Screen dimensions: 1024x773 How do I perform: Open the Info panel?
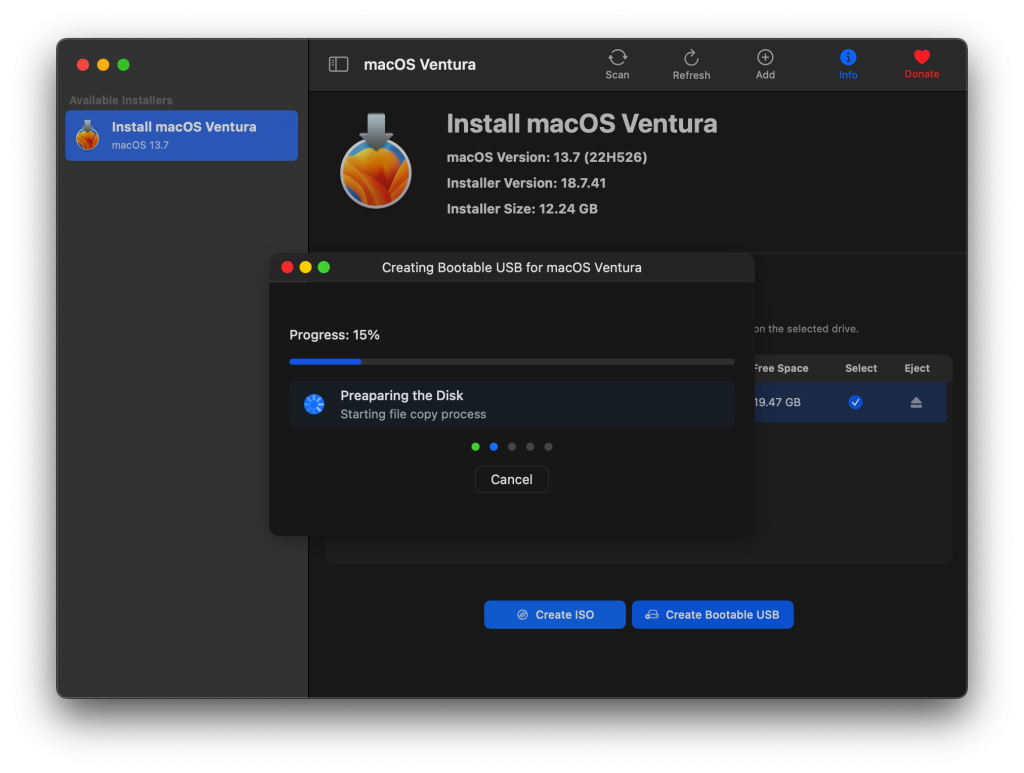[x=848, y=65]
